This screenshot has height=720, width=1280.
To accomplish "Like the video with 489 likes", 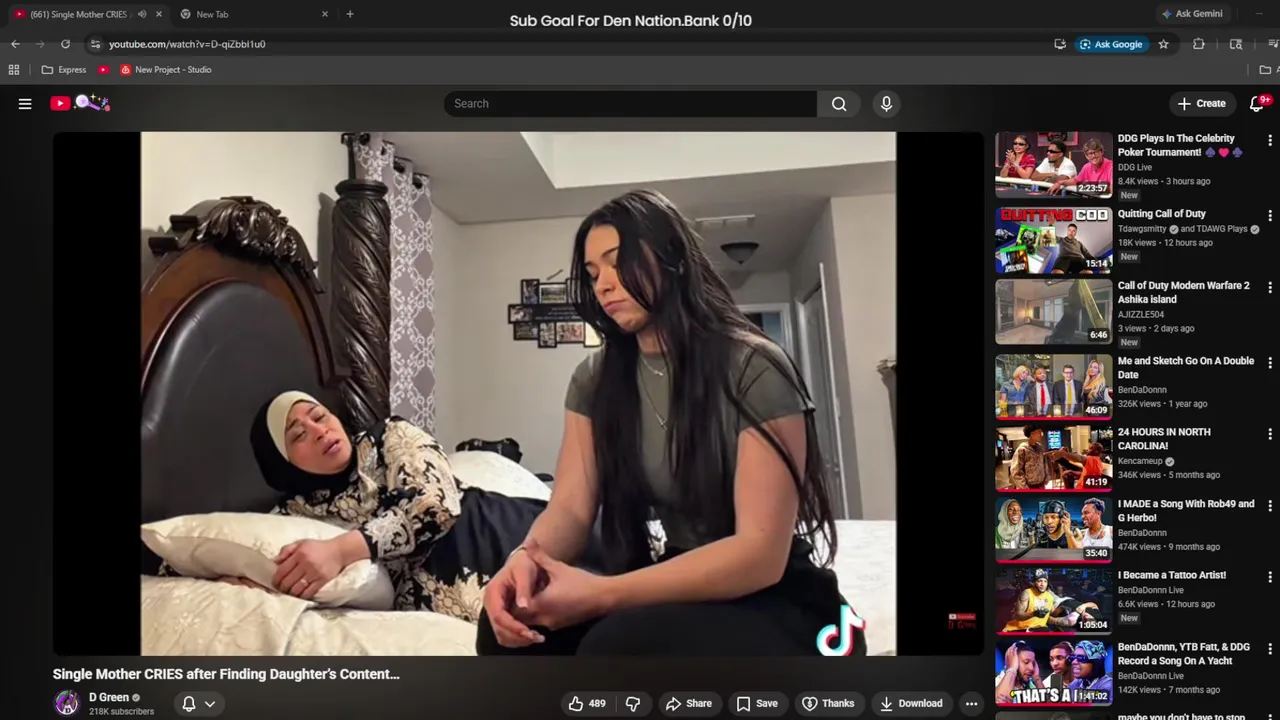I will coord(587,703).
